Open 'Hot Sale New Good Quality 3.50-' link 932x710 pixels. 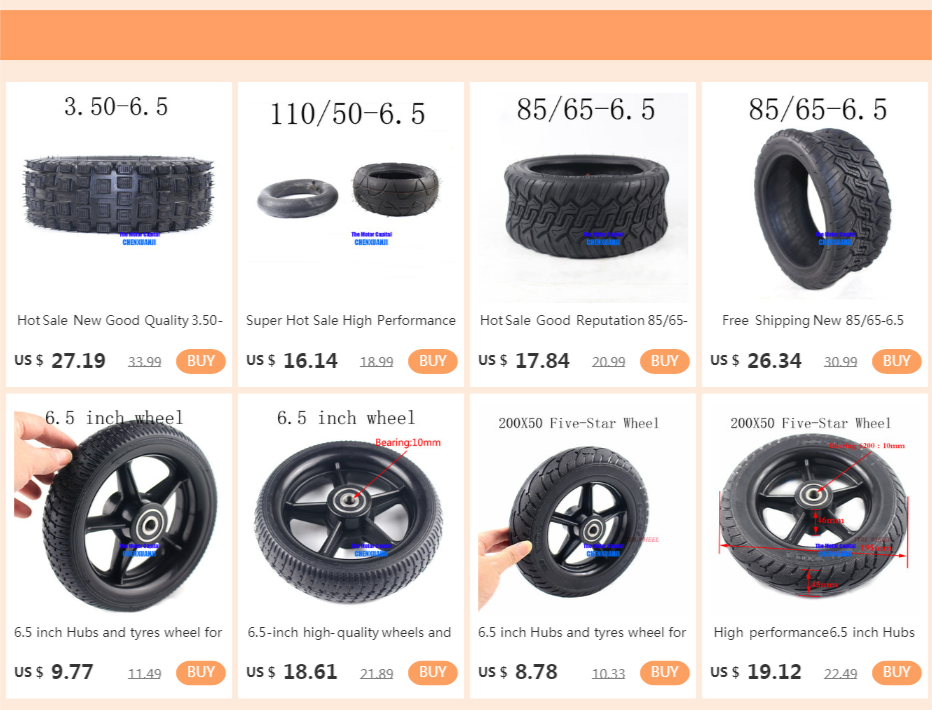coord(119,321)
